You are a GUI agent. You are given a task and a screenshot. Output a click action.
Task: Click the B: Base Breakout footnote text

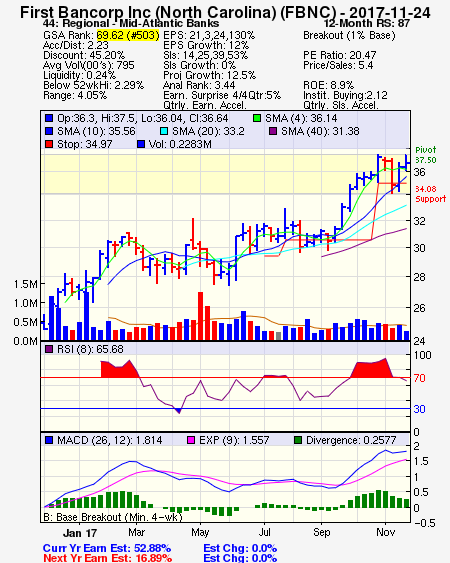pos(113,517)
